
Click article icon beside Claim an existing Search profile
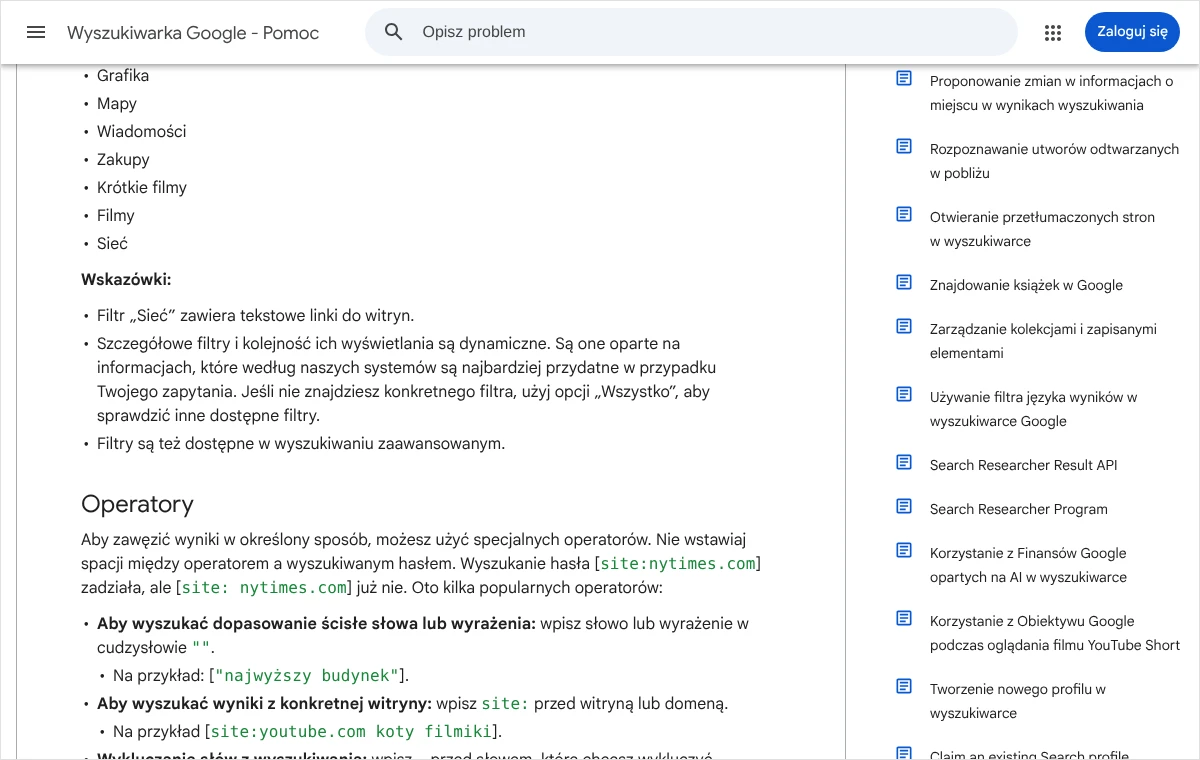point(904,753)
